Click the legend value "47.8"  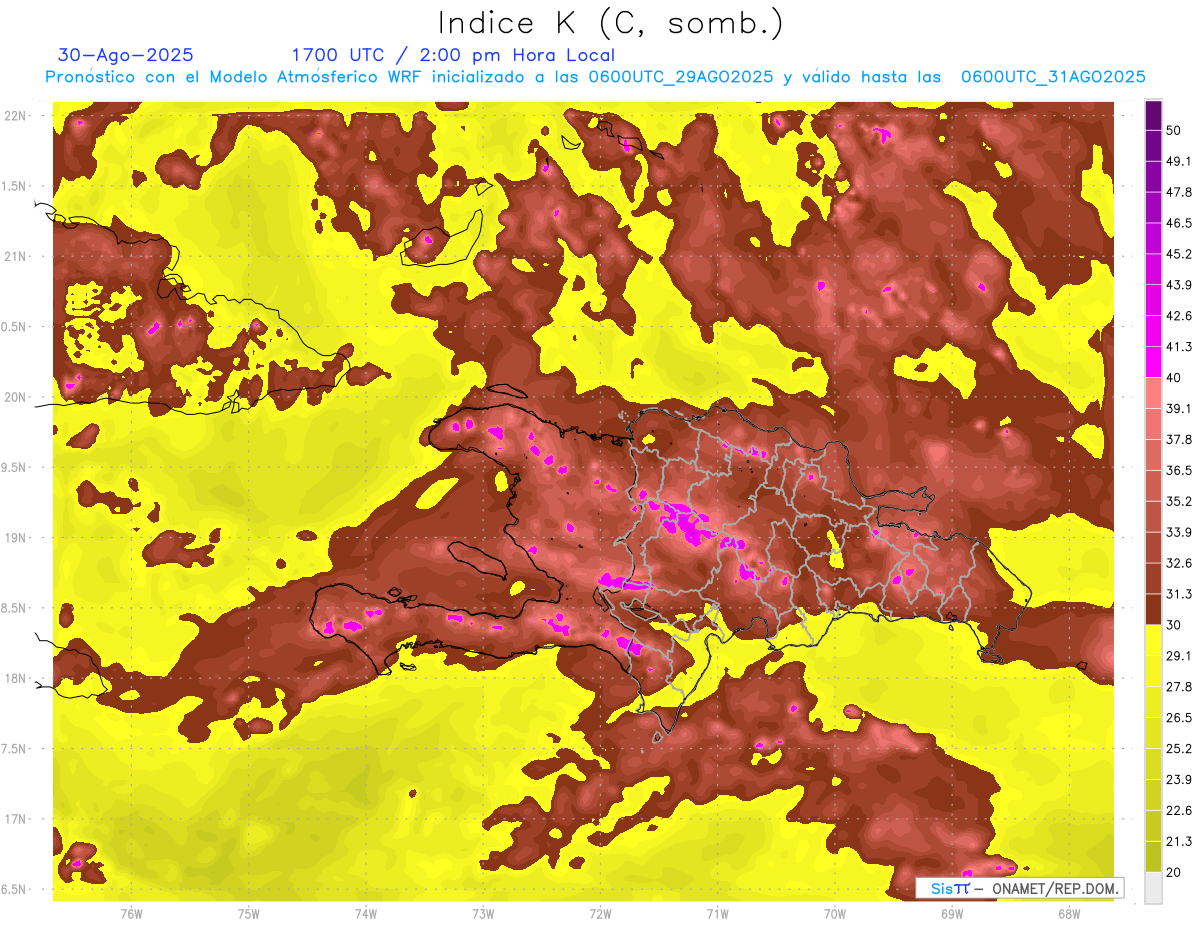click(x=1179, y=192)
